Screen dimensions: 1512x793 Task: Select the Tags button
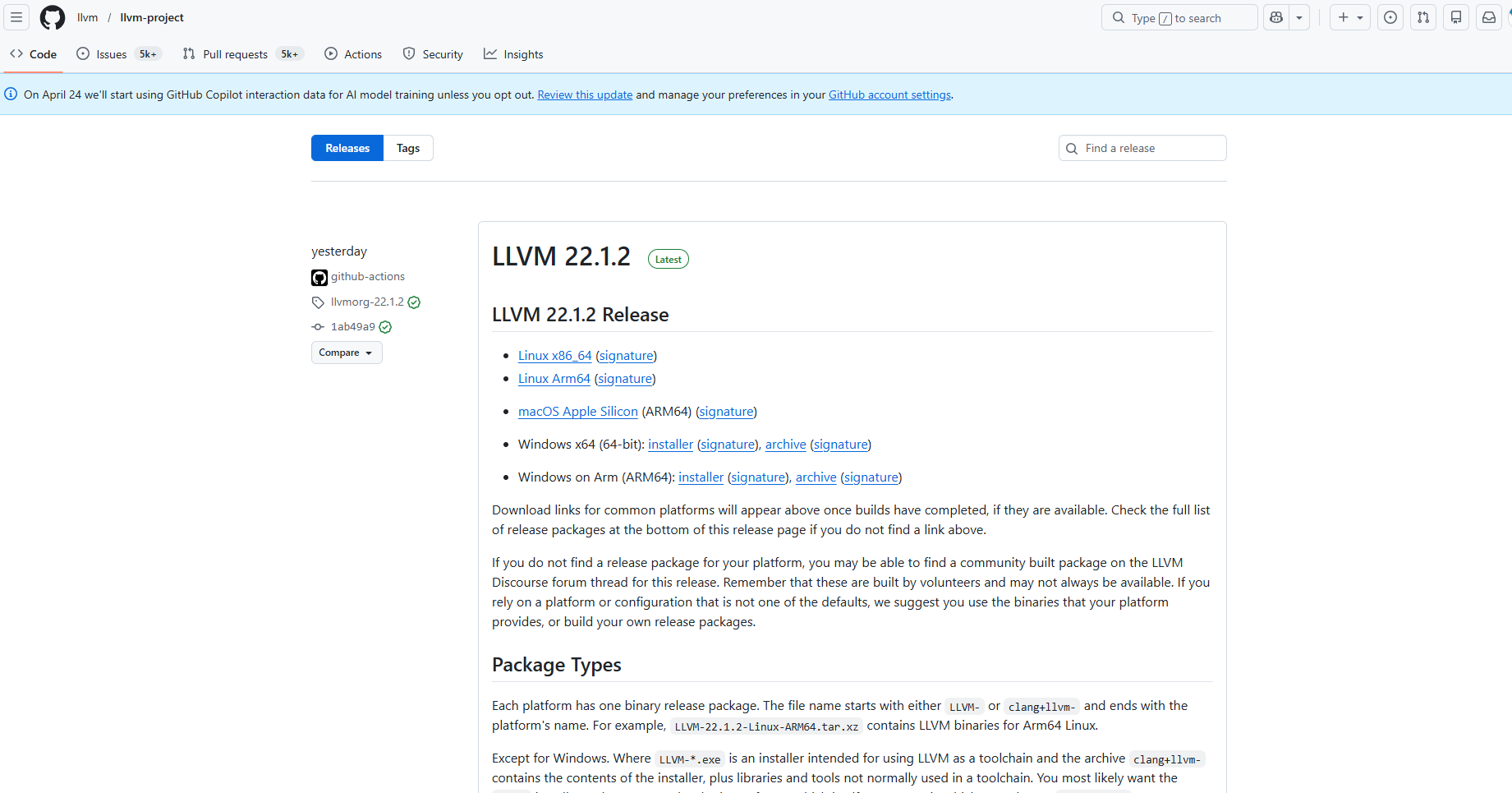pos(408,148)
